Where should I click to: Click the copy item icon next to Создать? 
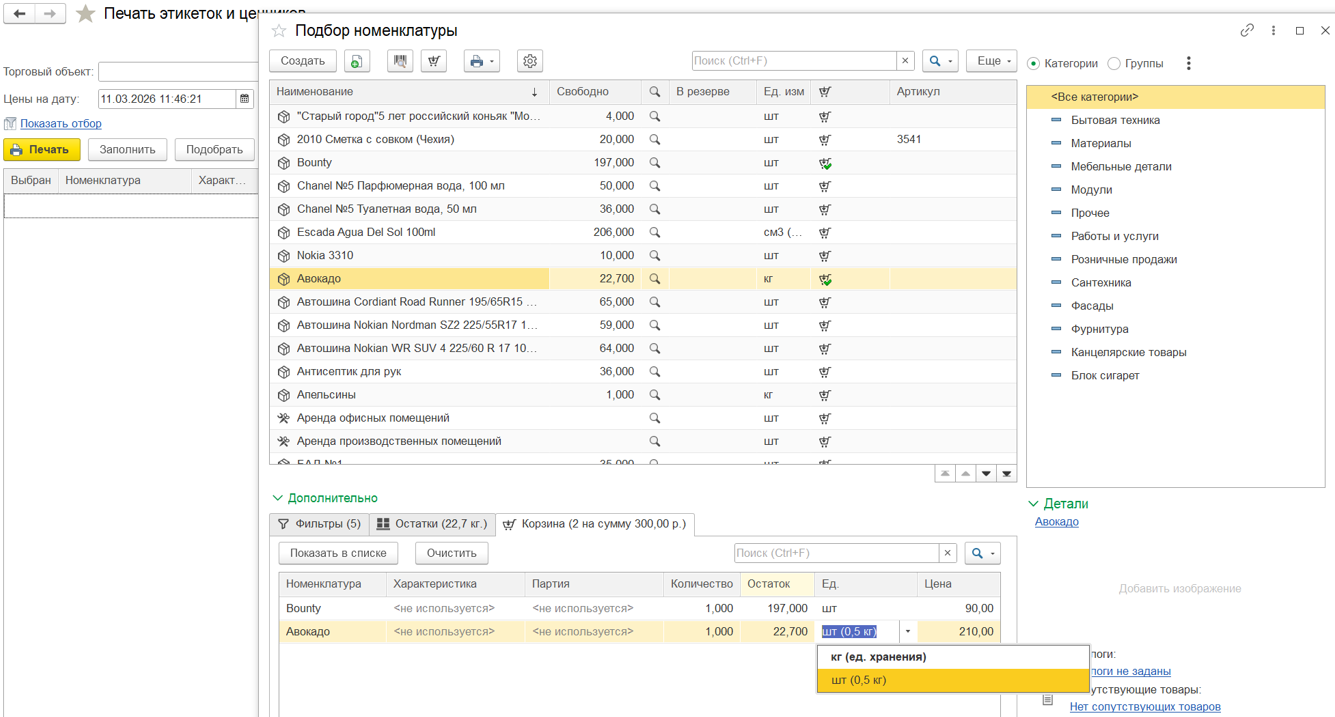click(357, 61)
